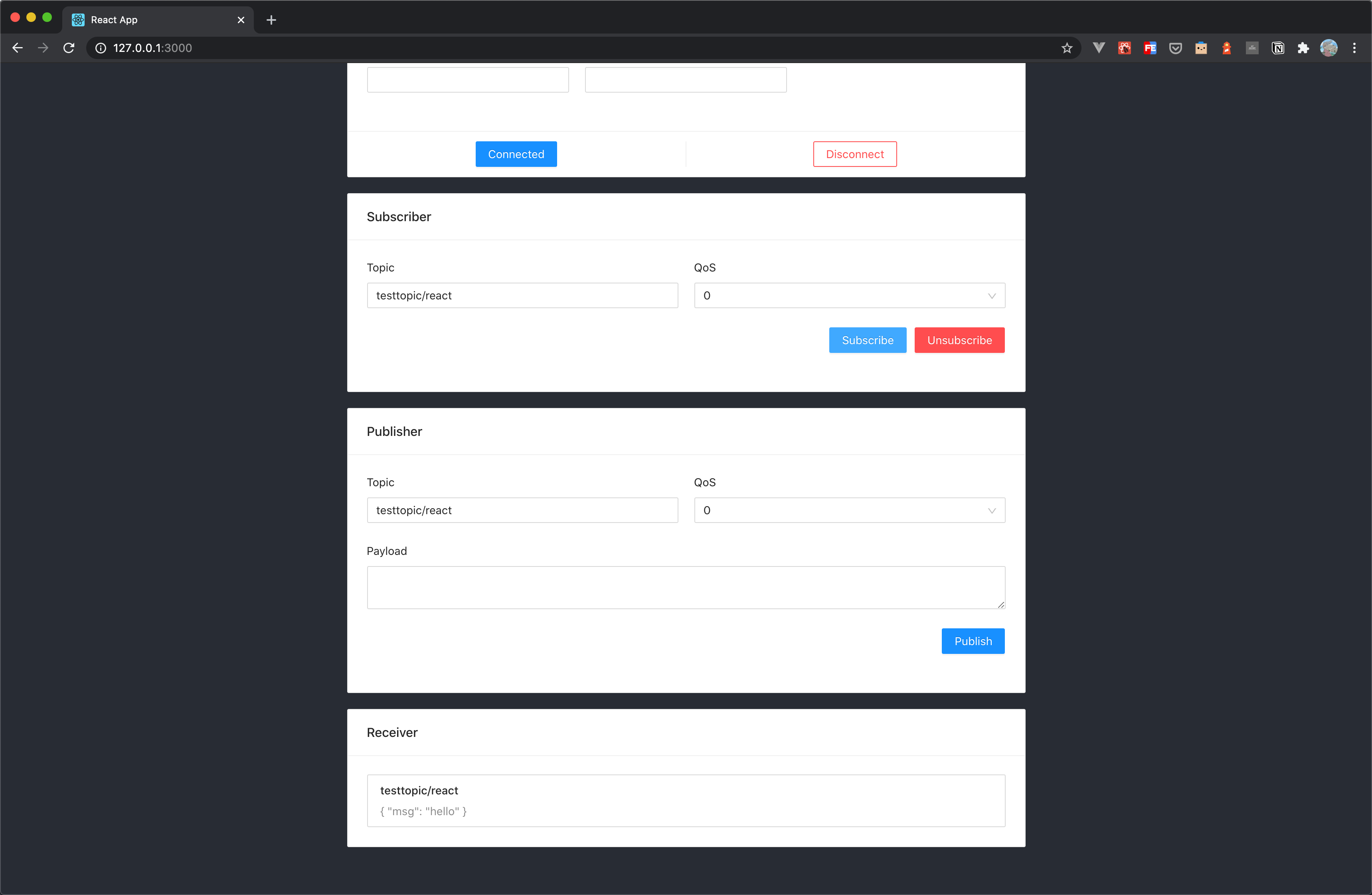The height and width of the screenshot is (895, 1372).
Task: Click the Connected status indicator
Action: (515, 154)
